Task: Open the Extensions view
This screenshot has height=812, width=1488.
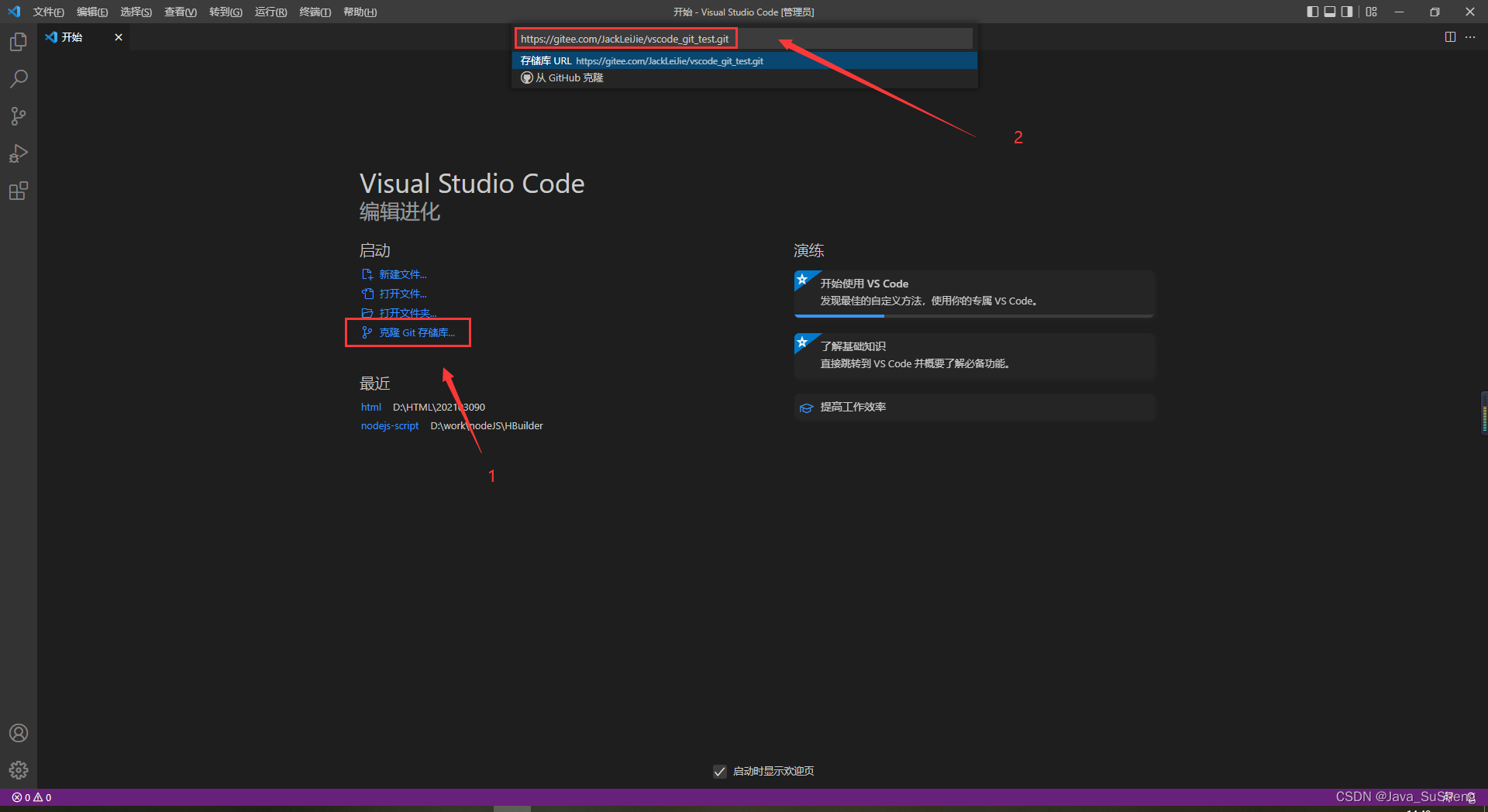Action: pos(19,191)
